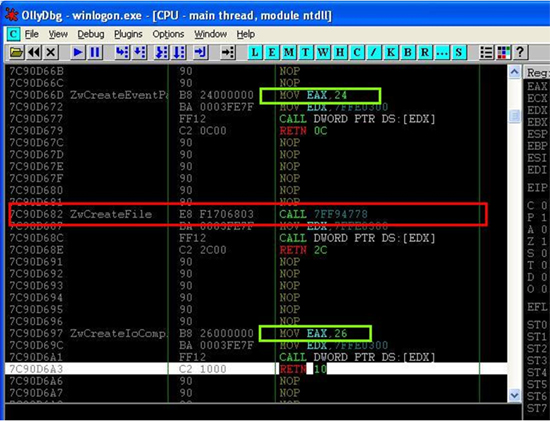The width and height of the screenshot is (550, 421).
Task: Select the RETN 10 line at 7C90D6A3
Action: pos(256,369)
